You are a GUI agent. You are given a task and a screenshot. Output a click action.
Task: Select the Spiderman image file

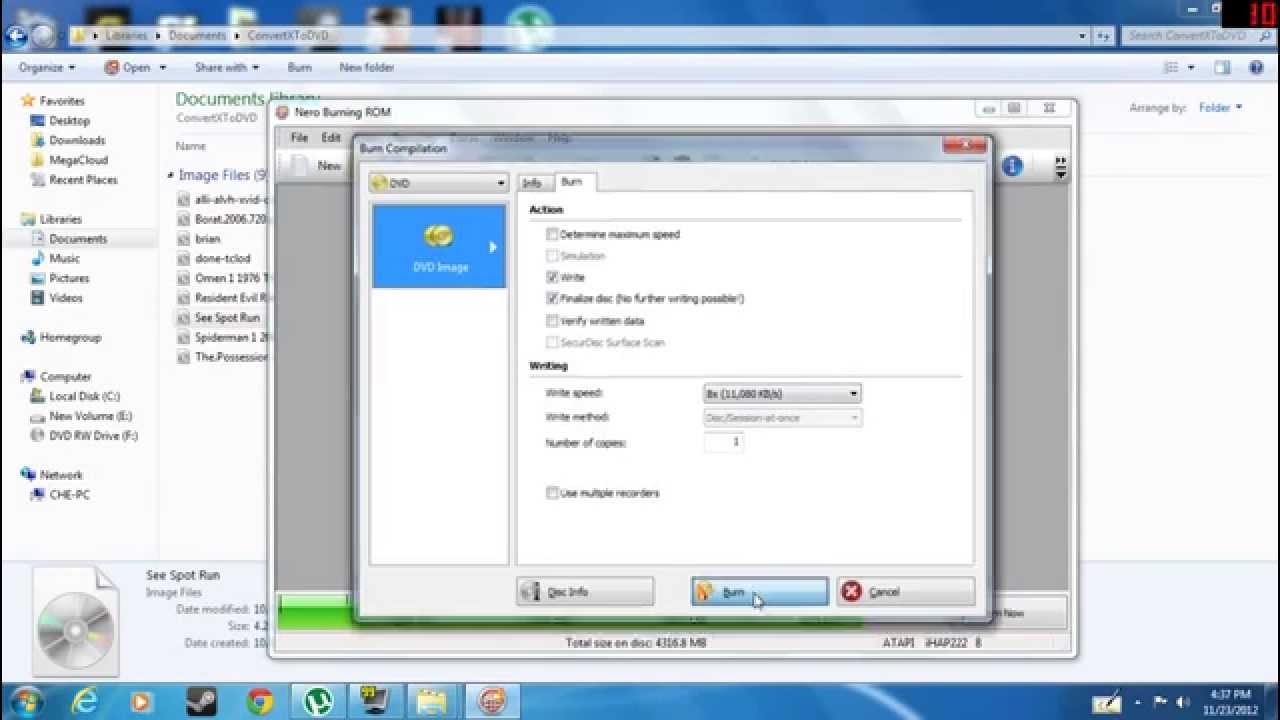[x=231, y=338]
